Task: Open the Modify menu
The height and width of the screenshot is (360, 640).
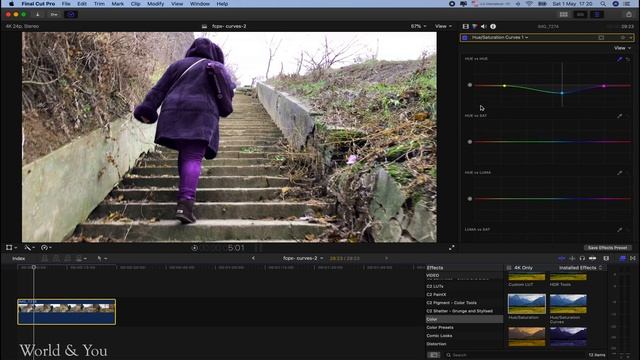Action: (155, 4)
